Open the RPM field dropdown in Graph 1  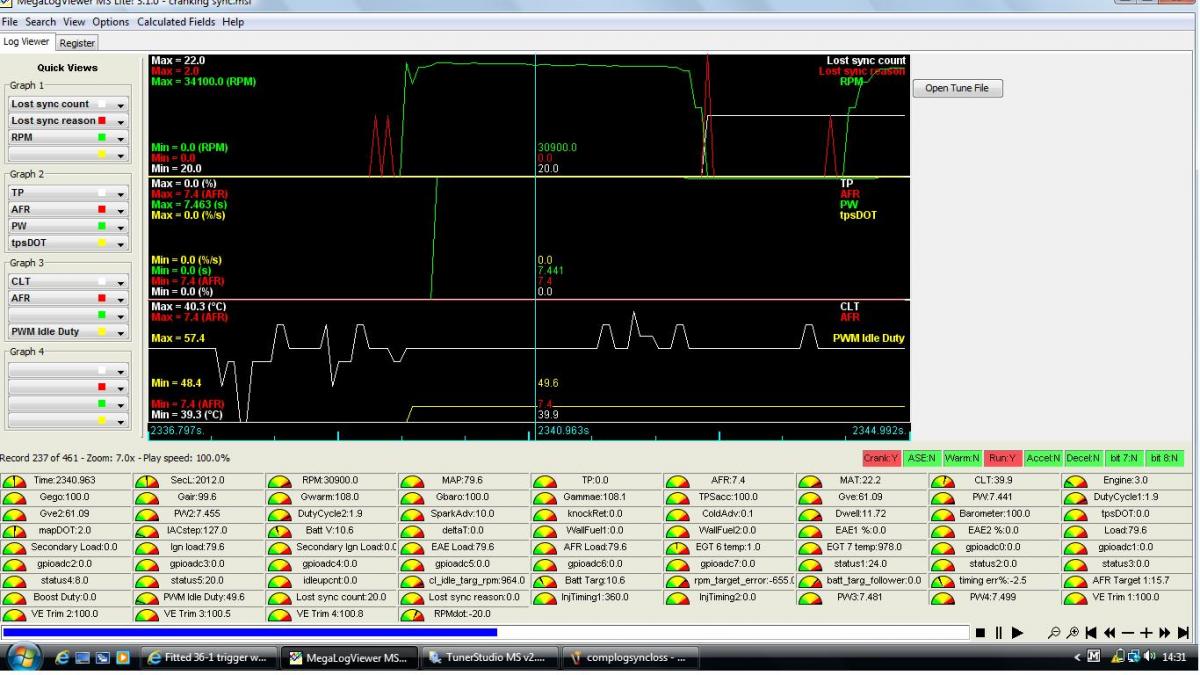click(121, 138)
